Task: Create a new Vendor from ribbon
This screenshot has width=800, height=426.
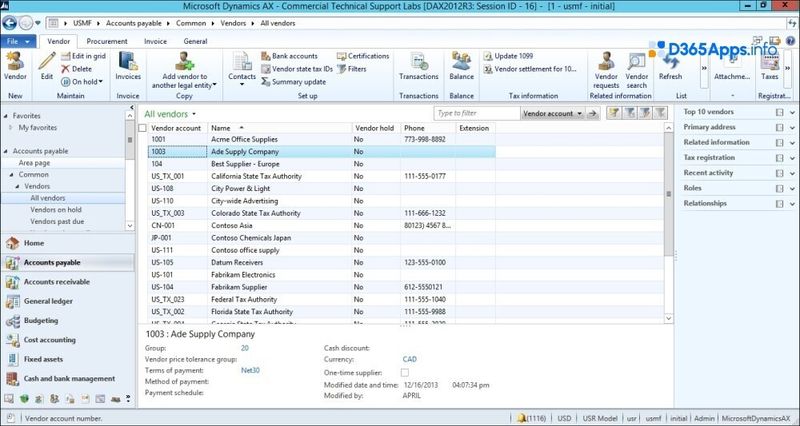Action: [15, 66]
